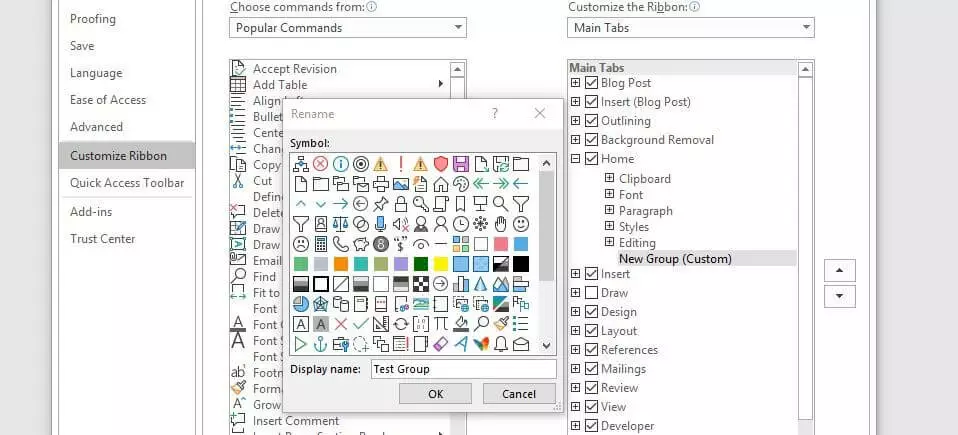Choose the dark green square swatch
958x435 pixels.
coord(420,264)
